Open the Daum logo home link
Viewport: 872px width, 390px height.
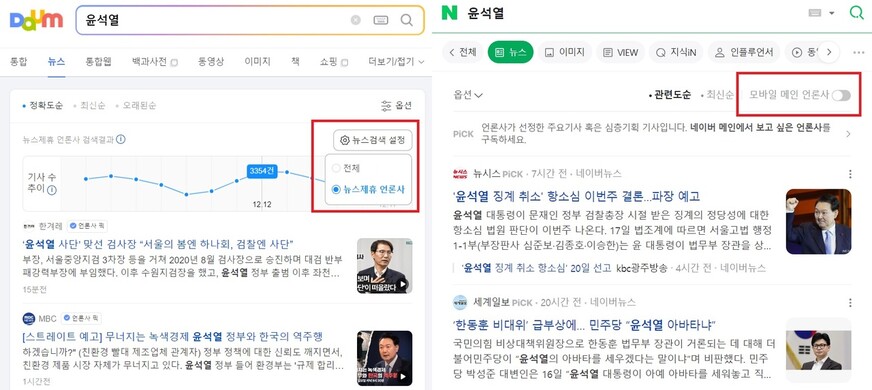pos(36,20)
